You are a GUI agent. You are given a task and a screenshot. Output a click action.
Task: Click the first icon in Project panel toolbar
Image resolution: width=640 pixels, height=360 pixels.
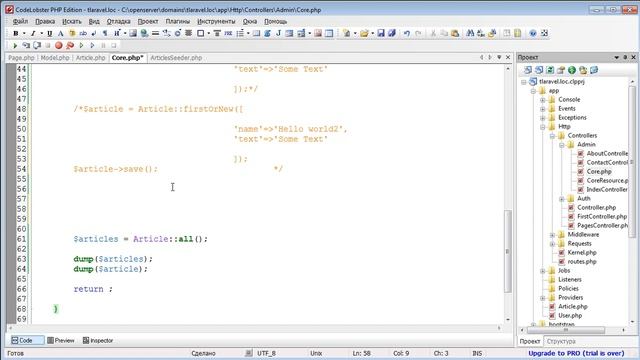tap(528, 70)
